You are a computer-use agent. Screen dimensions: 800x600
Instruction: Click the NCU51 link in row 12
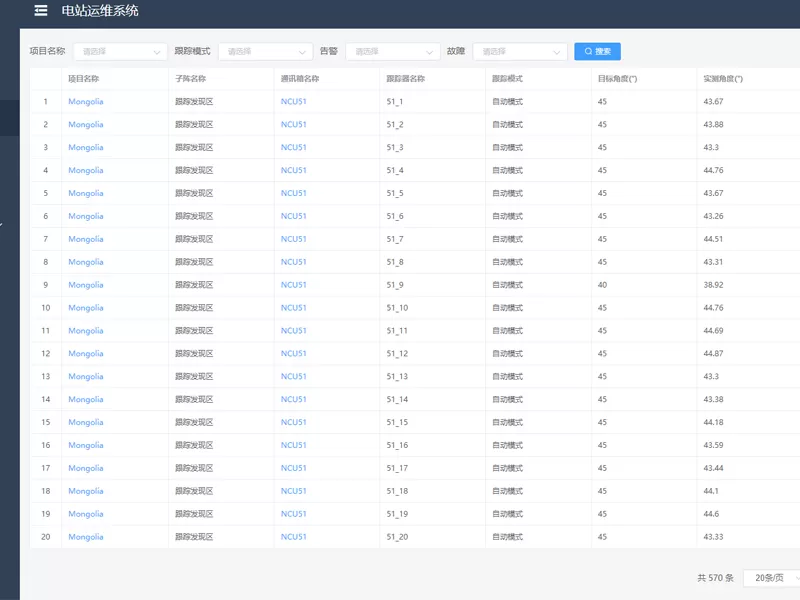[293, 354]
